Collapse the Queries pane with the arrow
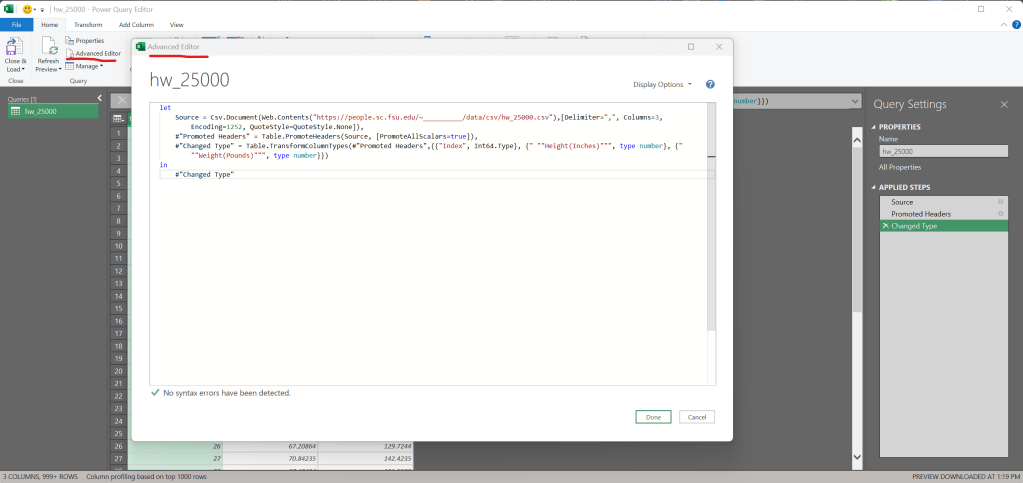The height and width of the screenshot is (483, 1023). click(x=100, y=98)
